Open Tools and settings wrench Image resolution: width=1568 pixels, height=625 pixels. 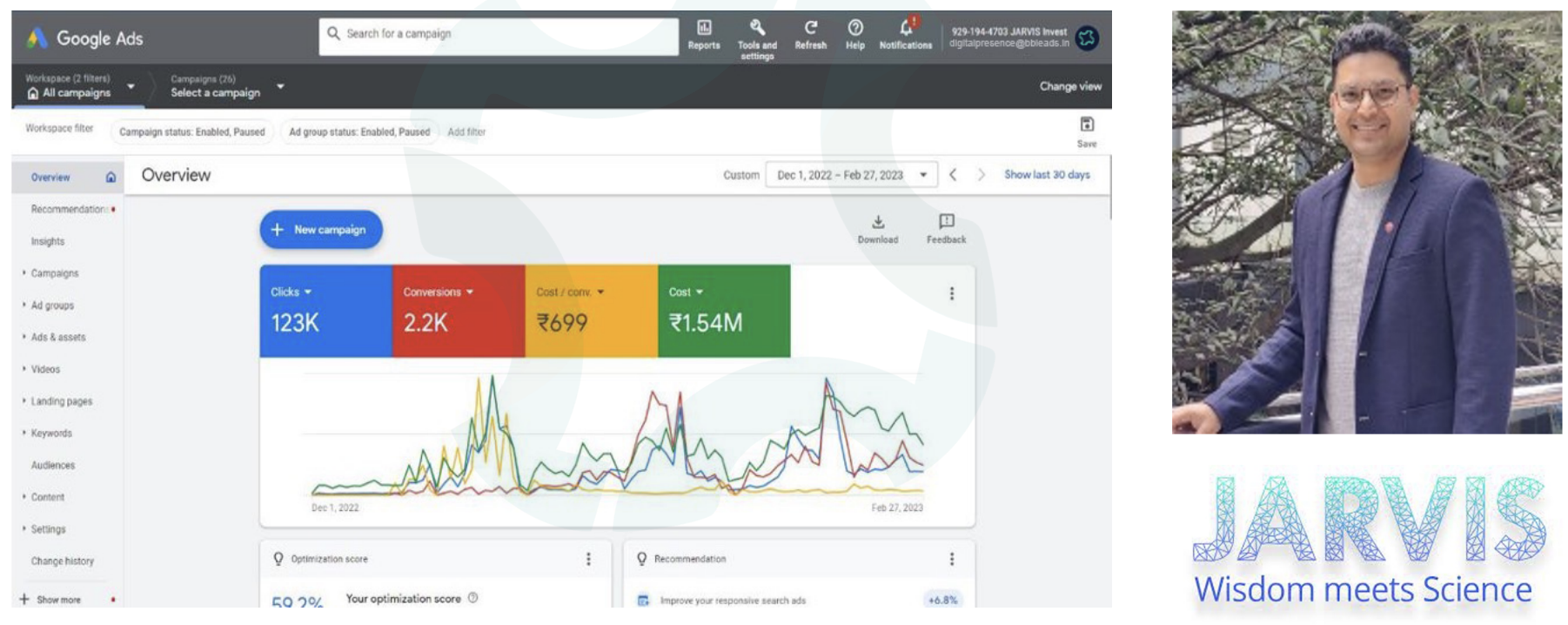(757, 27)
